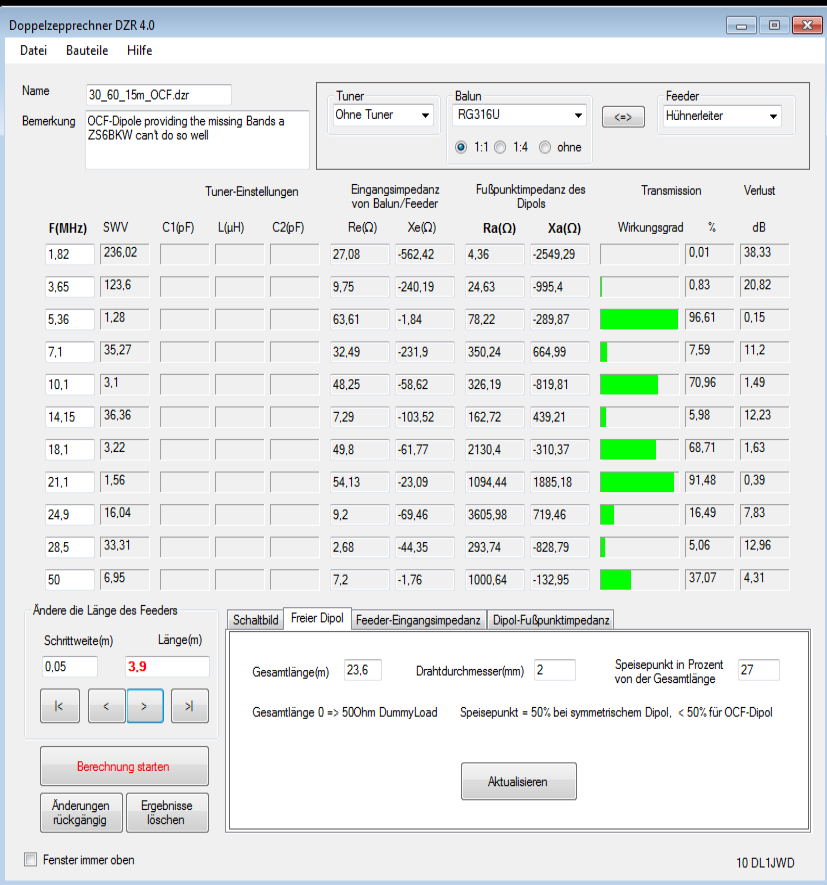The width and height of the screenshot is (827, 885).
Task: Select the 1:4 balun ratio
Action: [x=501, y=147]
